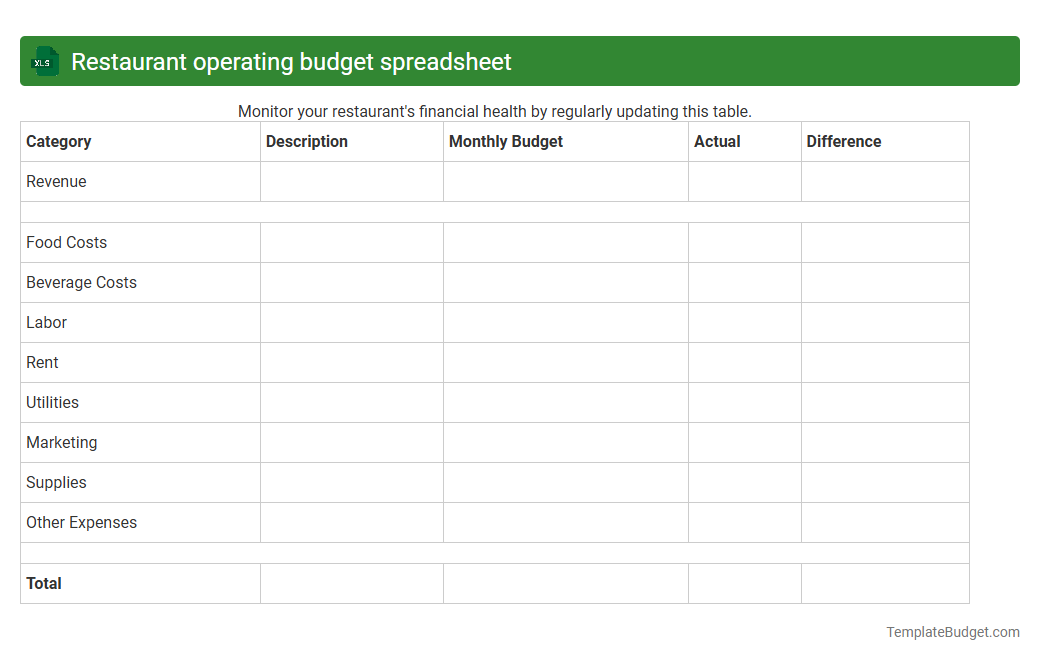Click the Food Costs row label
1040x661 pixels.
pos(66,242)
